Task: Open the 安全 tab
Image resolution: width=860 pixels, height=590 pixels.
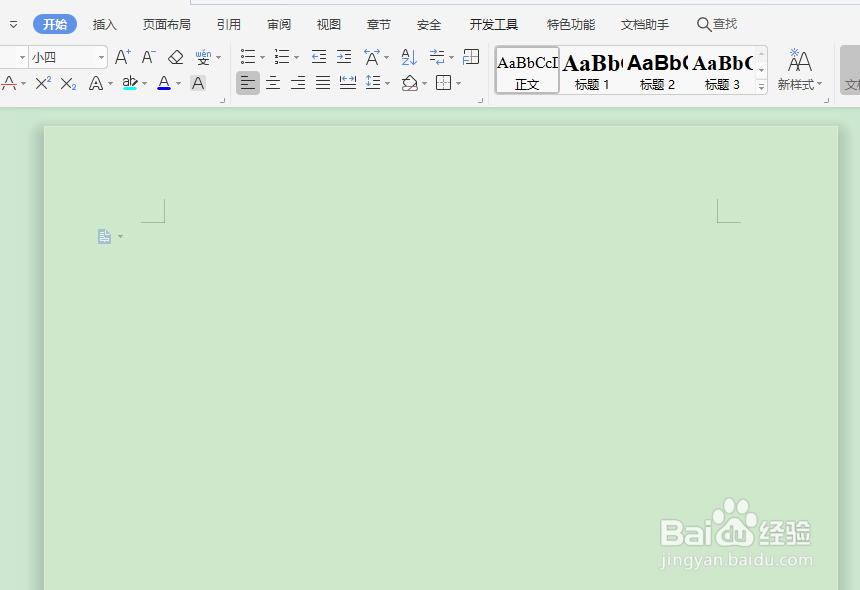Action: pyautogui.click(x=429, y=24)
